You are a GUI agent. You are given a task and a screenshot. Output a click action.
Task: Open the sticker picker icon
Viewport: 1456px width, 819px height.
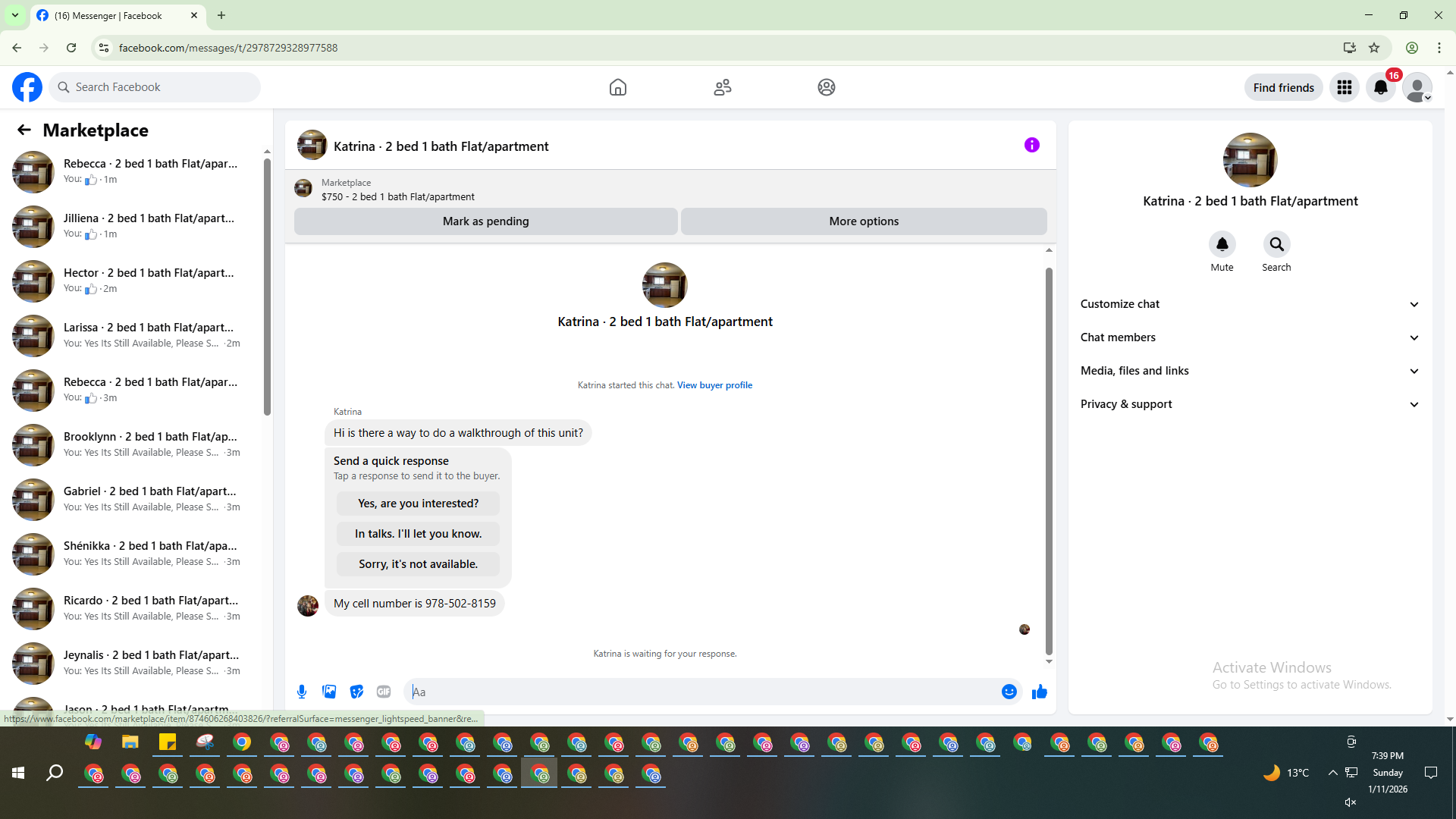[356, 692]
